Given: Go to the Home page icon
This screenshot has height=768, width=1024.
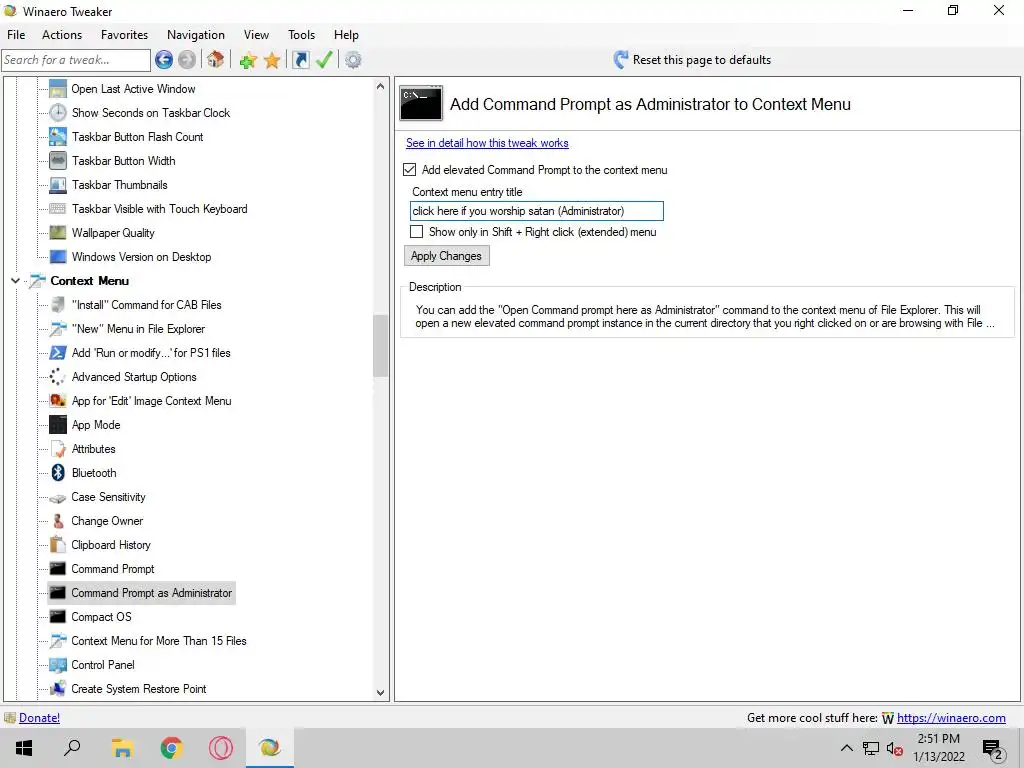Looking at the screenshot, I should [216, 60].
